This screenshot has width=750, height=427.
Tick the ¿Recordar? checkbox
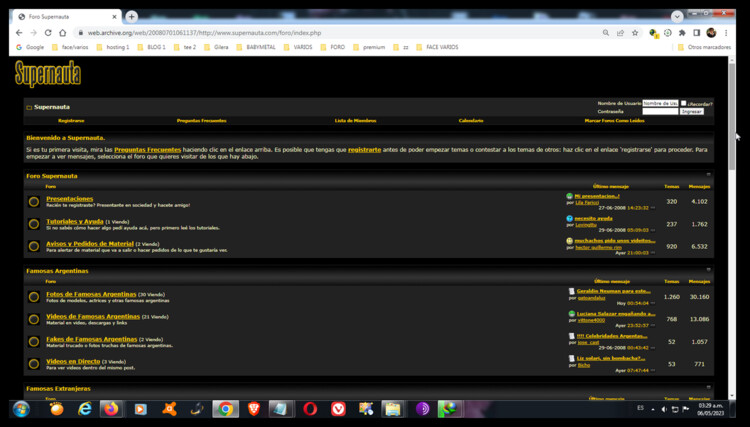click(x=684, y=103)
